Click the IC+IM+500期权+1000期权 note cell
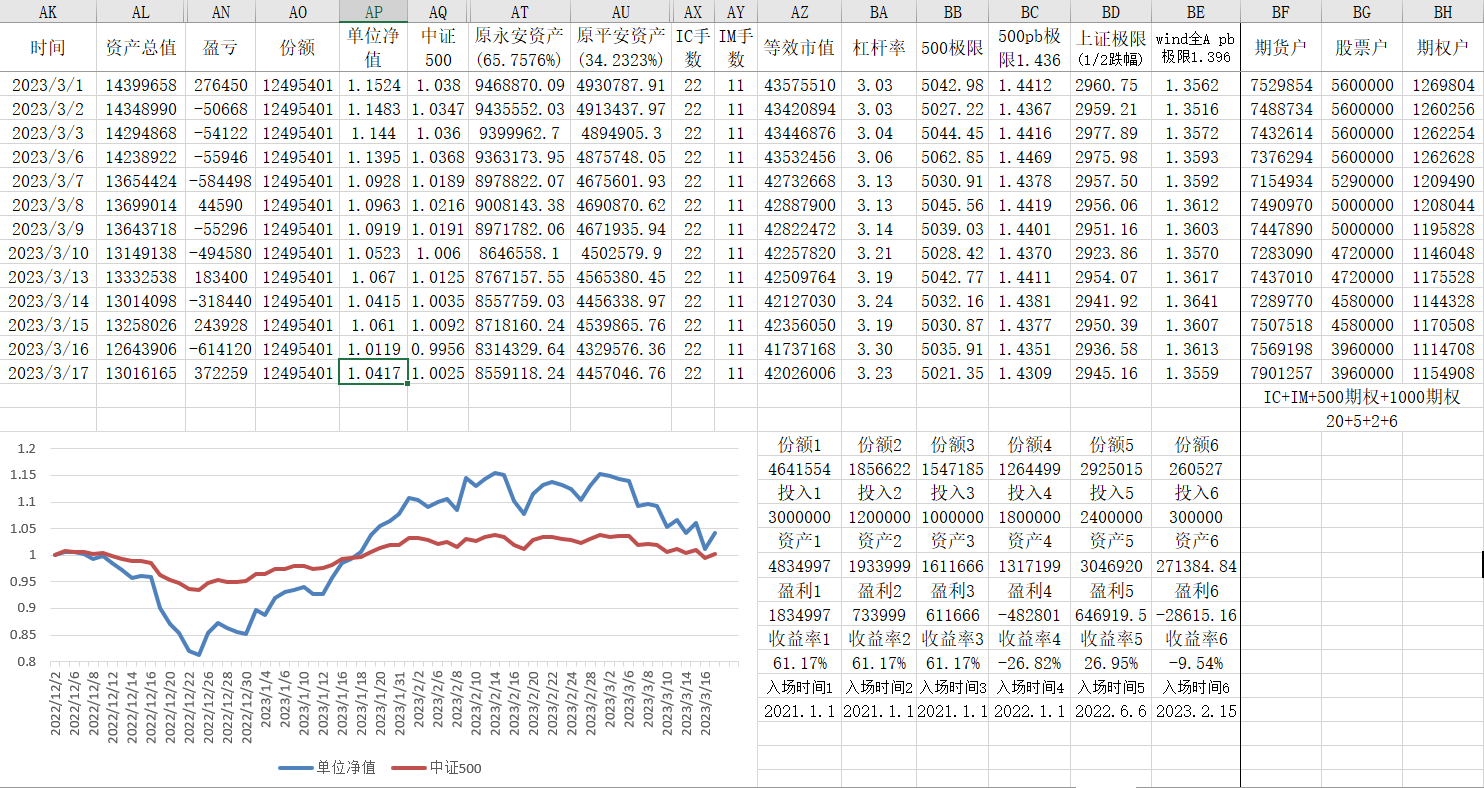The image size is (1484, 788). [1361, 397]
